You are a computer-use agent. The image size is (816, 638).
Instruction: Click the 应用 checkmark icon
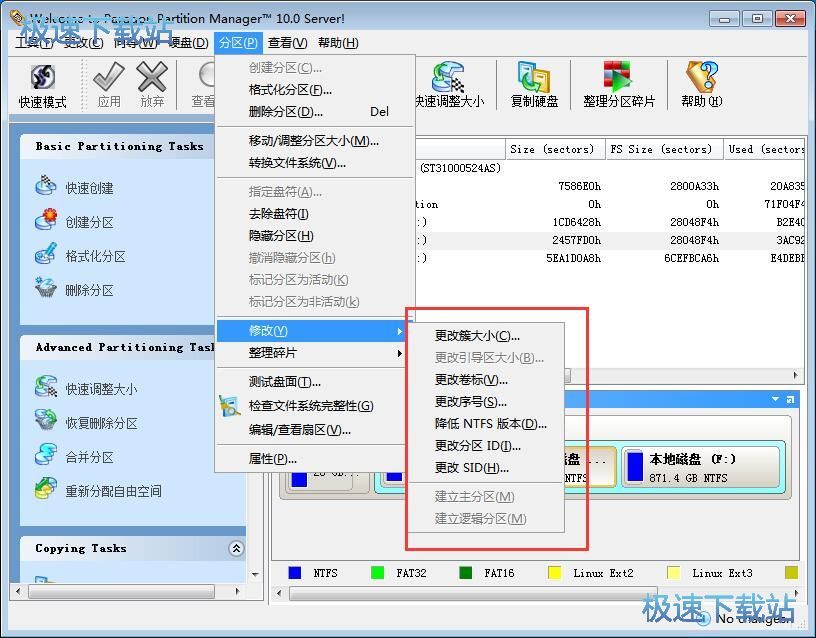click(x=109, y=76)
